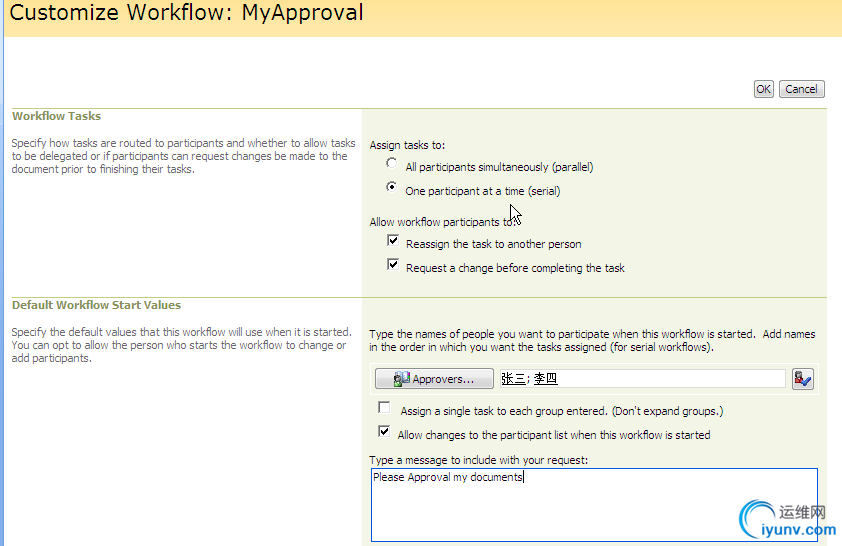The width and height of the screenshot is (842, 546).
Task: Click the approver name 张三
Action: click(x=513, y=378)
